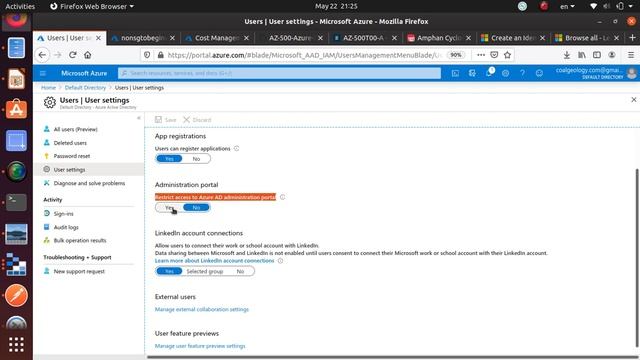Switch to the Create an Identity tab
Image resolution: width=640 pixels, height=360 pixels.
click(513, 38)
